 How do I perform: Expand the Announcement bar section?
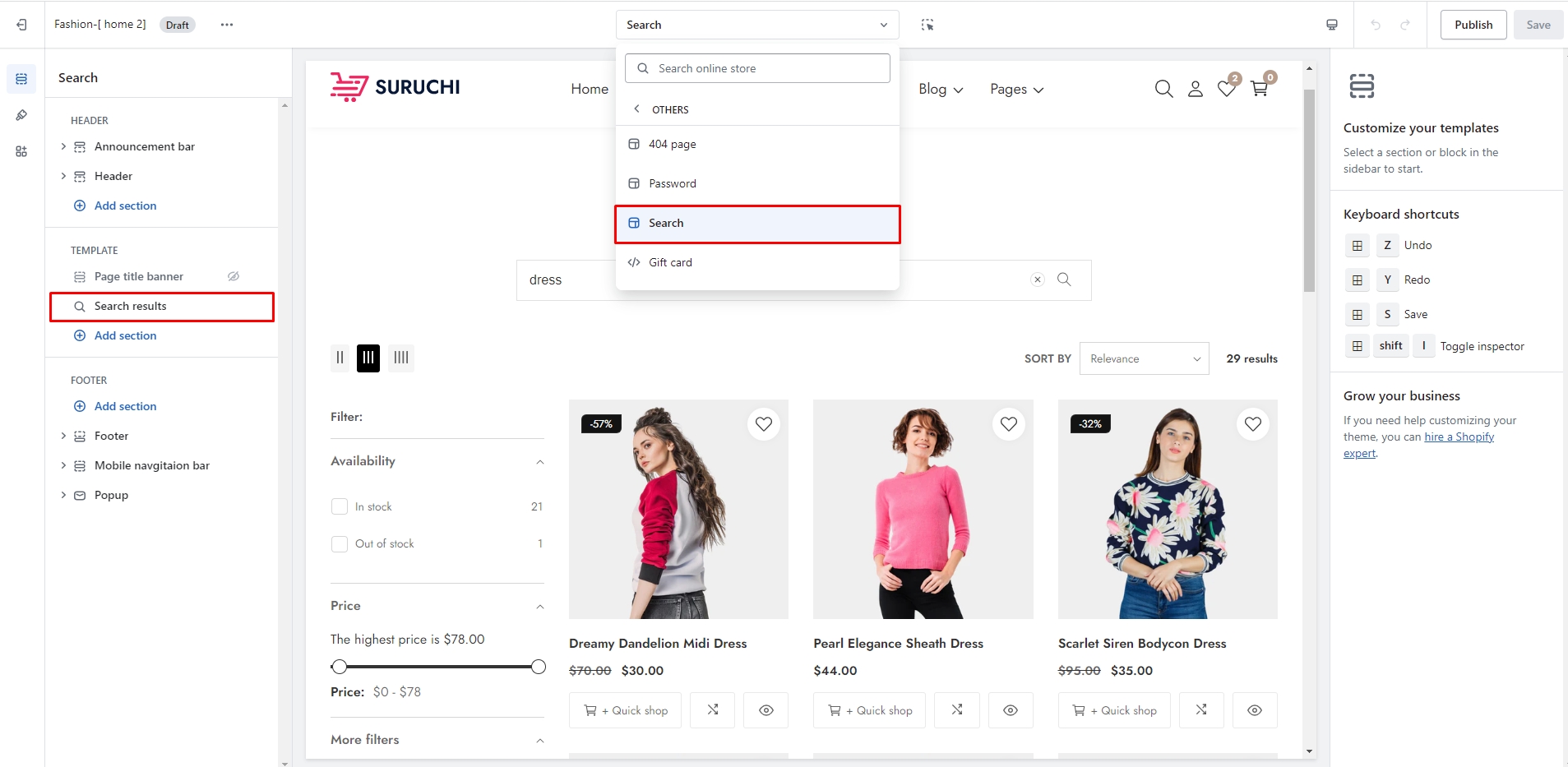point(63,146)
